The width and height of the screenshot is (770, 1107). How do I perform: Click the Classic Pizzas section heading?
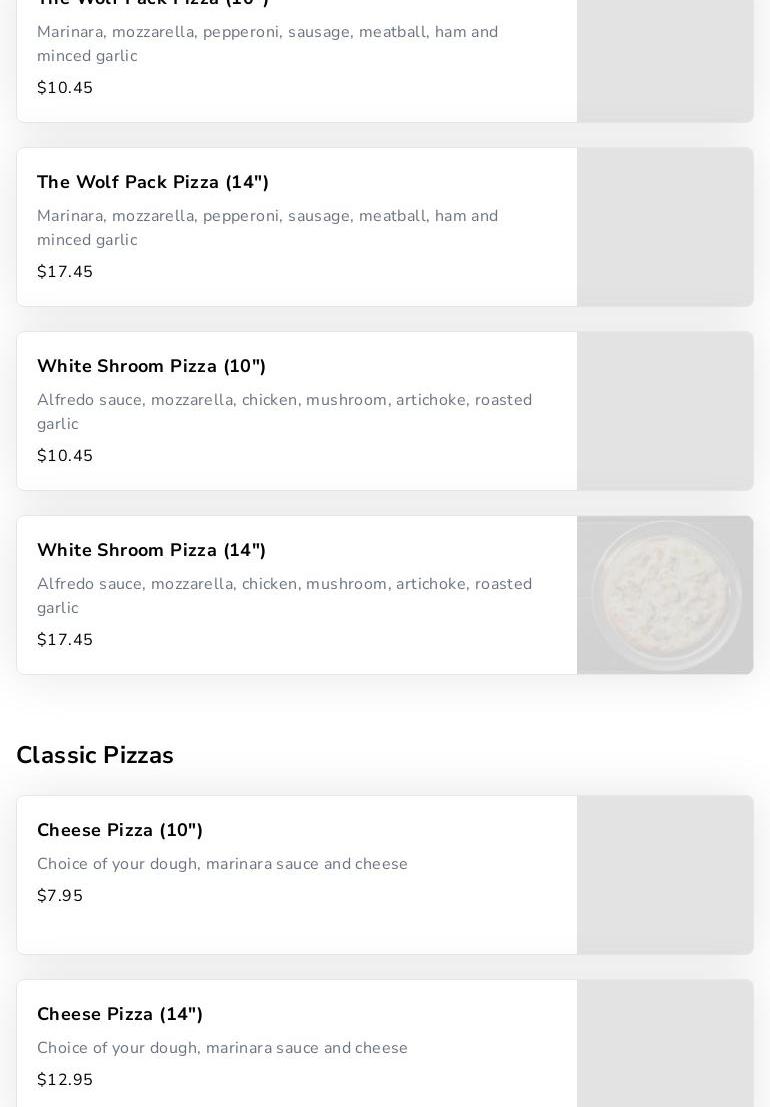pos(95,755)
